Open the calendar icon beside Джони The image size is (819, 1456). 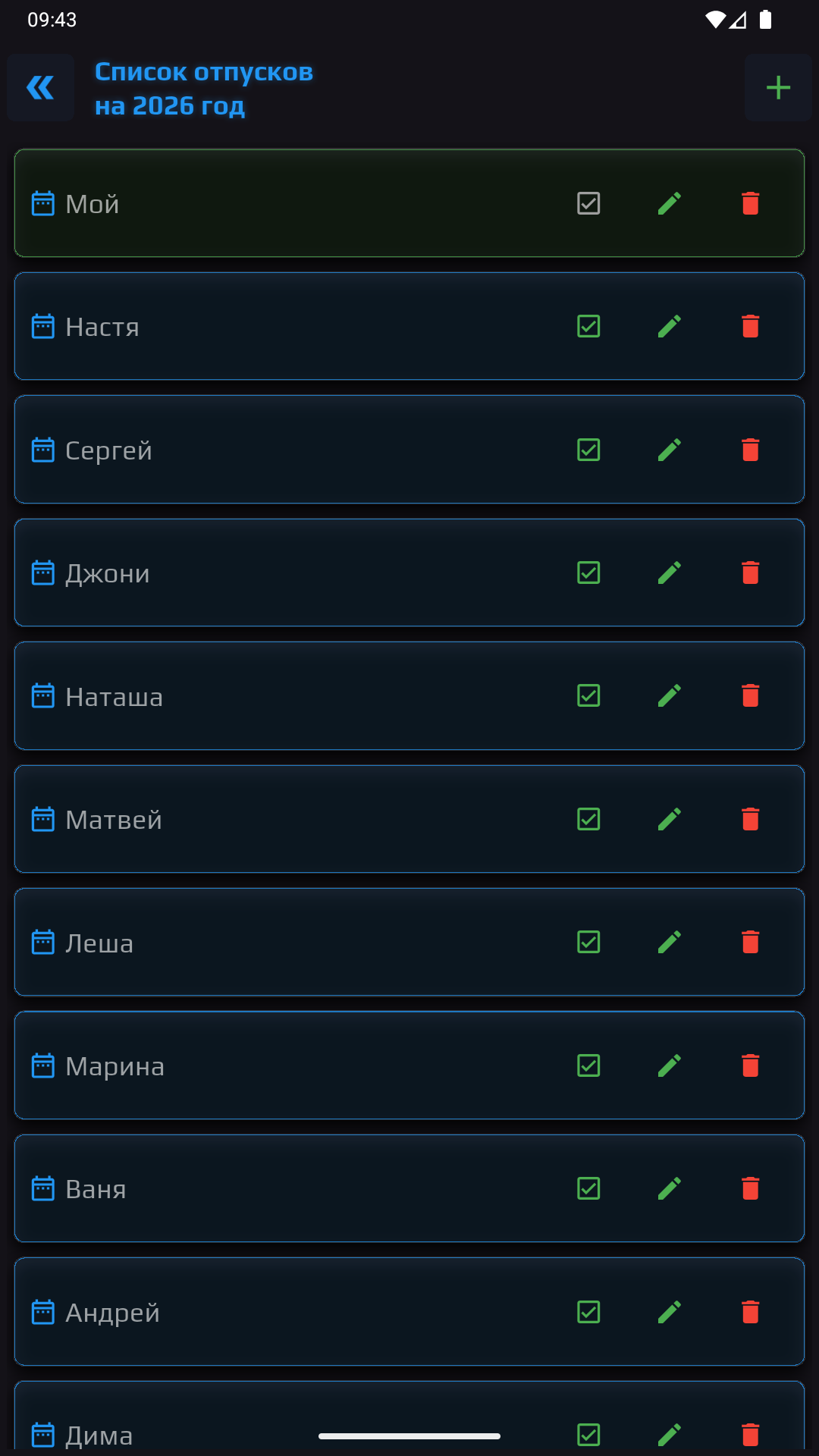coord(43,573)
